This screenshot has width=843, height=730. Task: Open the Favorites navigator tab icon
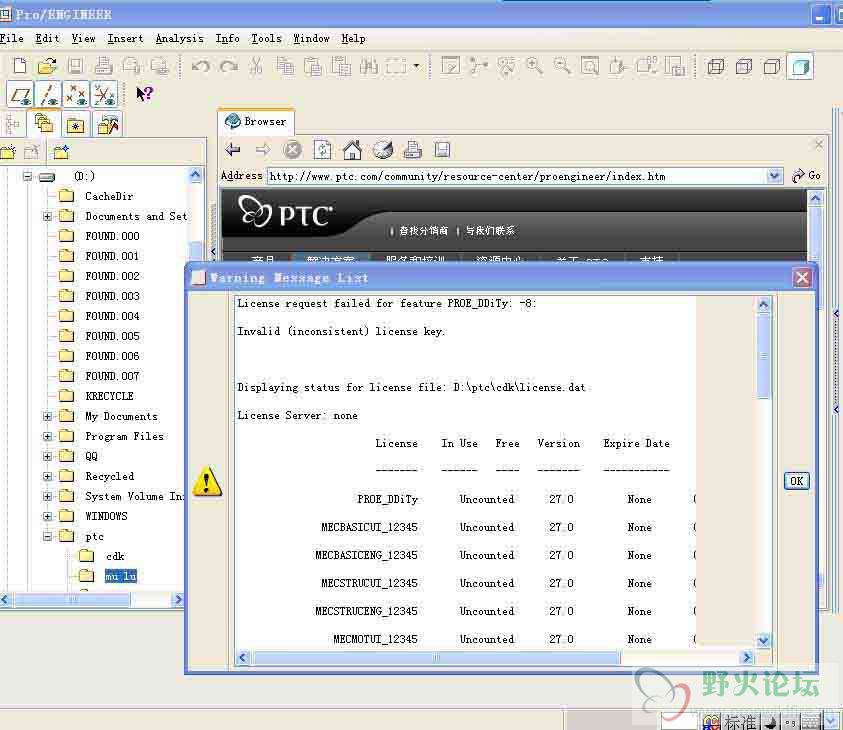coord(75,125)
